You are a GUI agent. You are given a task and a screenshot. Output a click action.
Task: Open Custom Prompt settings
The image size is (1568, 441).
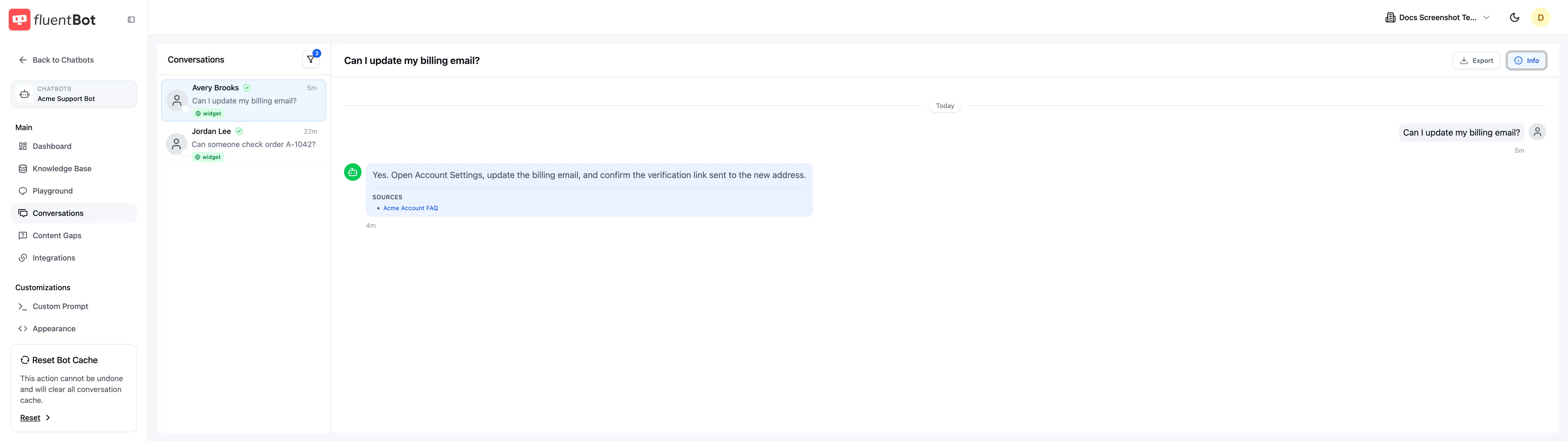tap(74, 306)
